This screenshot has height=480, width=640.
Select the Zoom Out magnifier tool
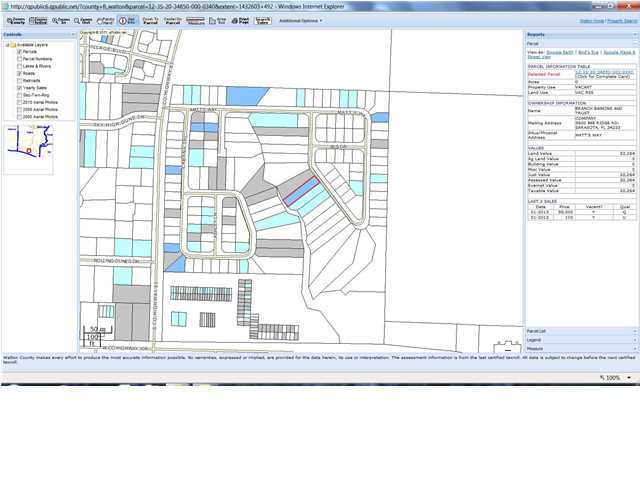point(83,20)
